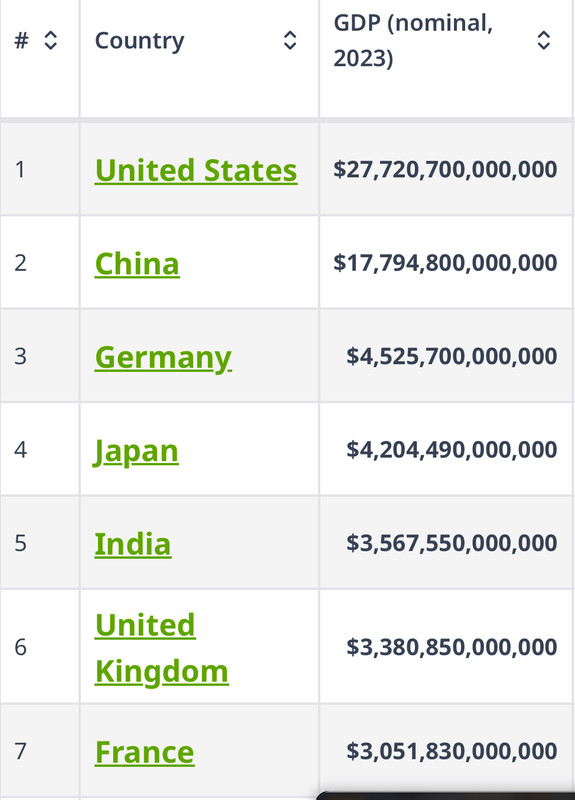Sort table by rank number arrows
Image resolution: width=575 pixels, height=800 pixels.
coord(51,40)
